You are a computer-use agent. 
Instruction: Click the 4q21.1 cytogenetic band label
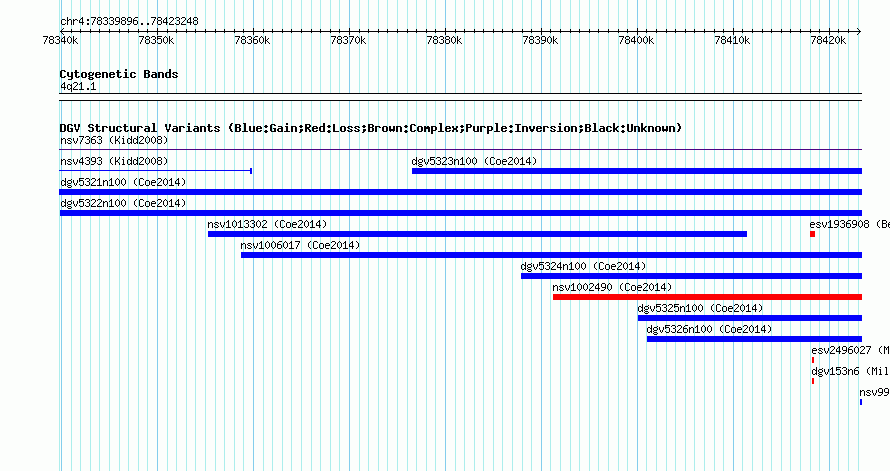[x=78, y=86]
